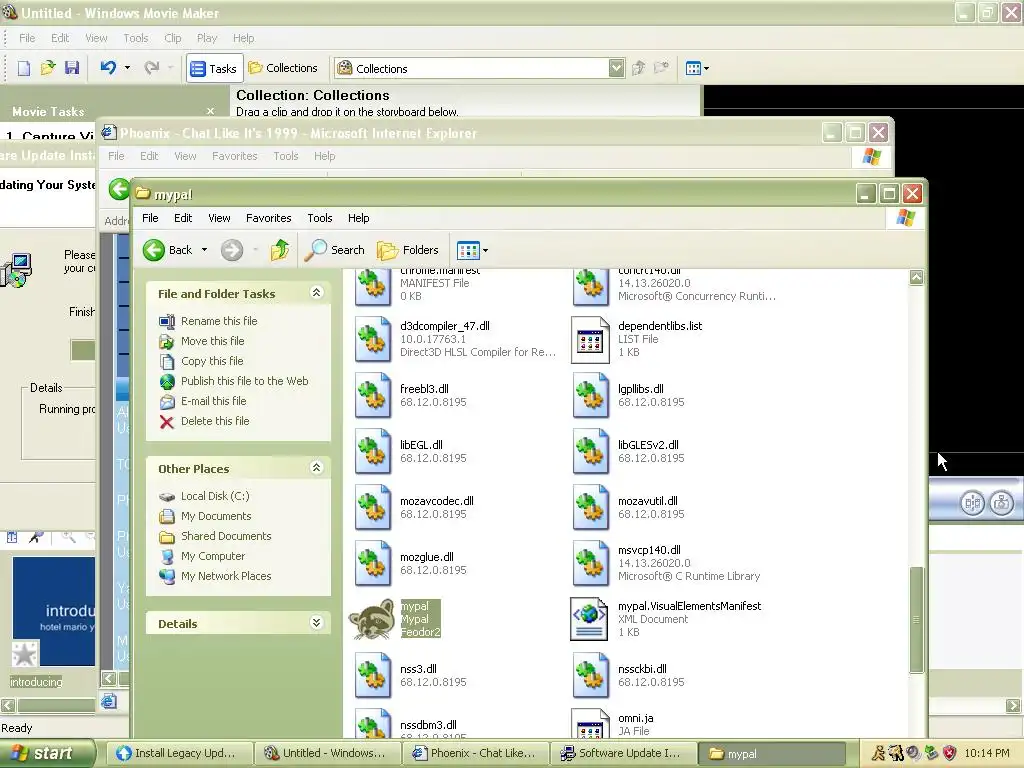Click the Up one level icon
This screenshot has width=1024, height=768.
click(280, 250)
